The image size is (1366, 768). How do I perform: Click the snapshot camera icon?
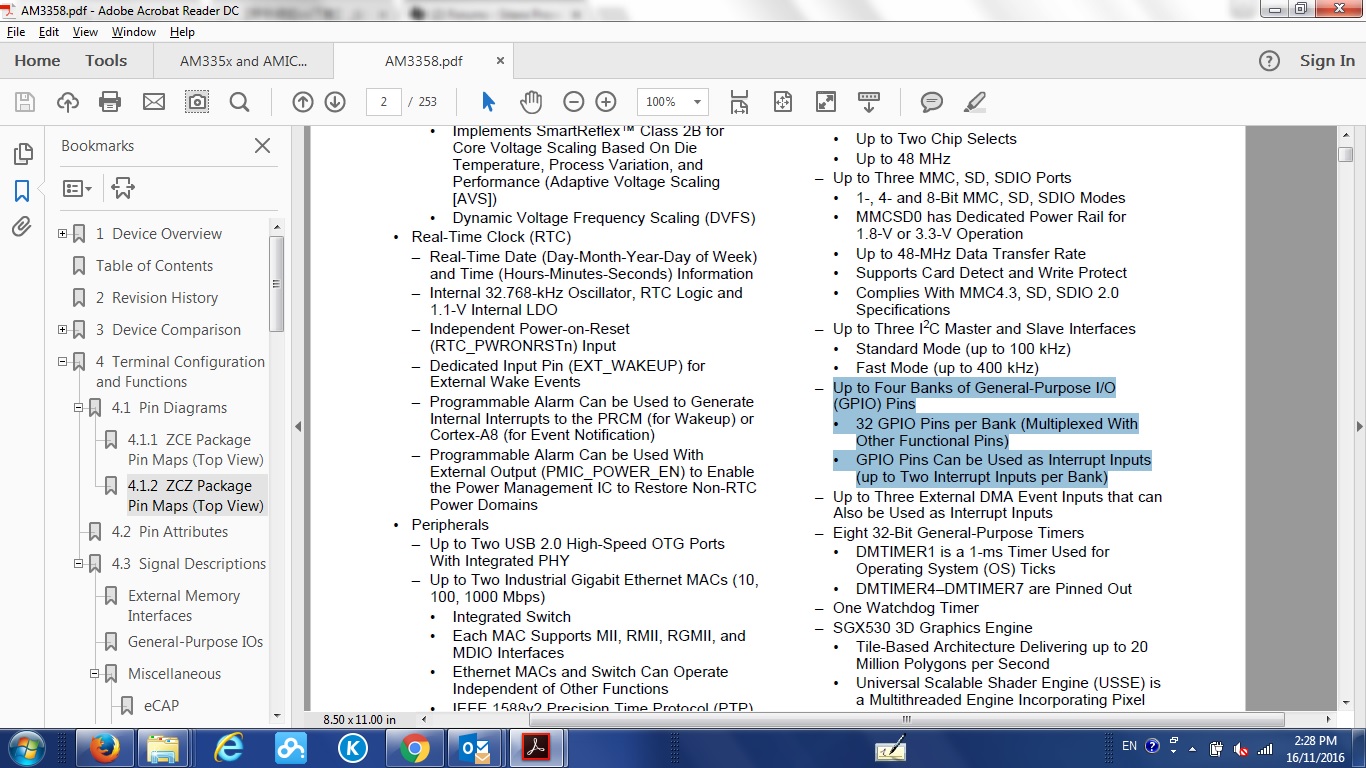(197, 102)
